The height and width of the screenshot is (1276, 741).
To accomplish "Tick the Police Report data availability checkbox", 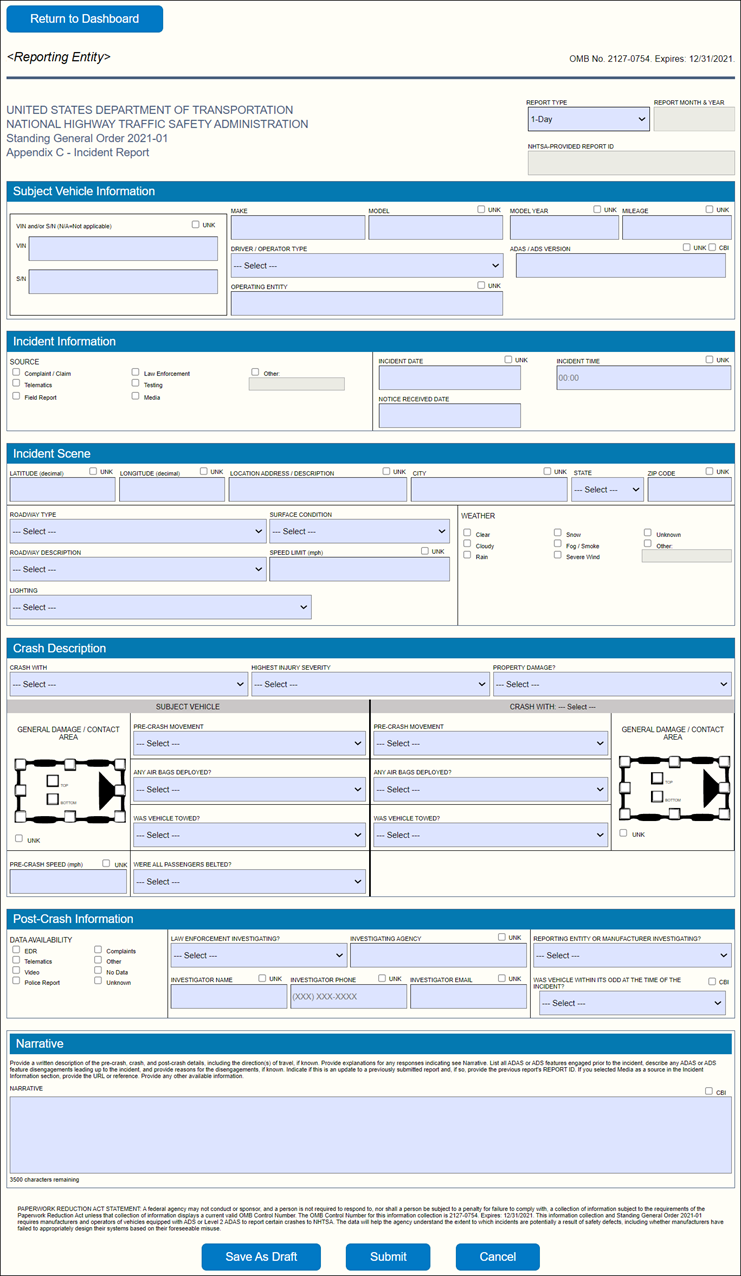I will pyautogui.click(x=16, y=981).
